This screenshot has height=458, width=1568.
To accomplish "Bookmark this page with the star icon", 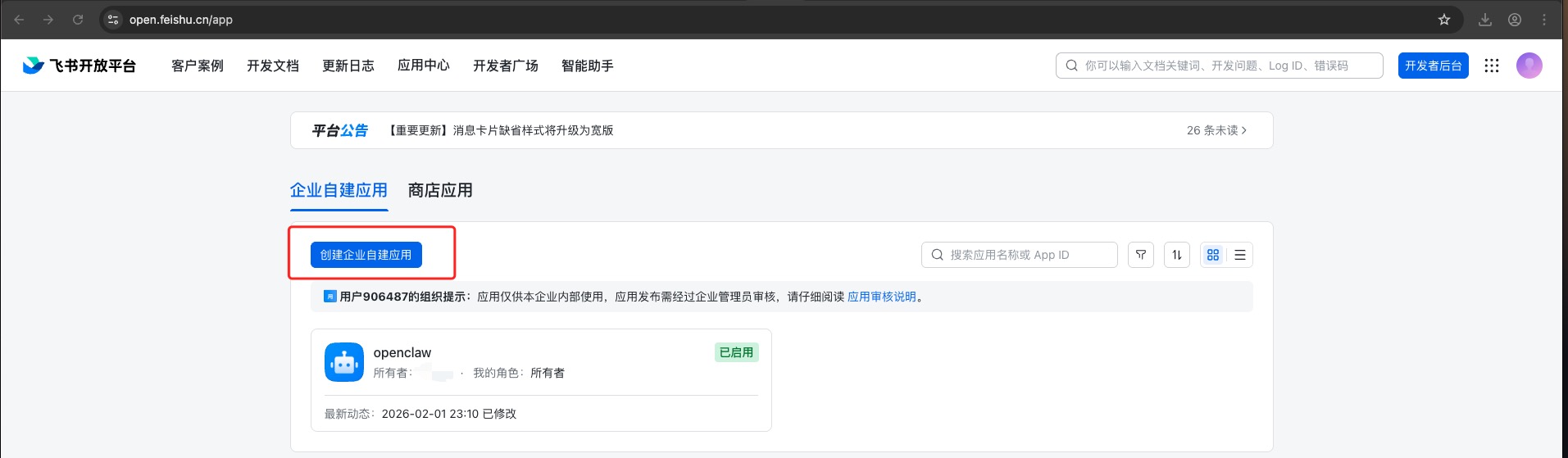I will (1444, 20).
